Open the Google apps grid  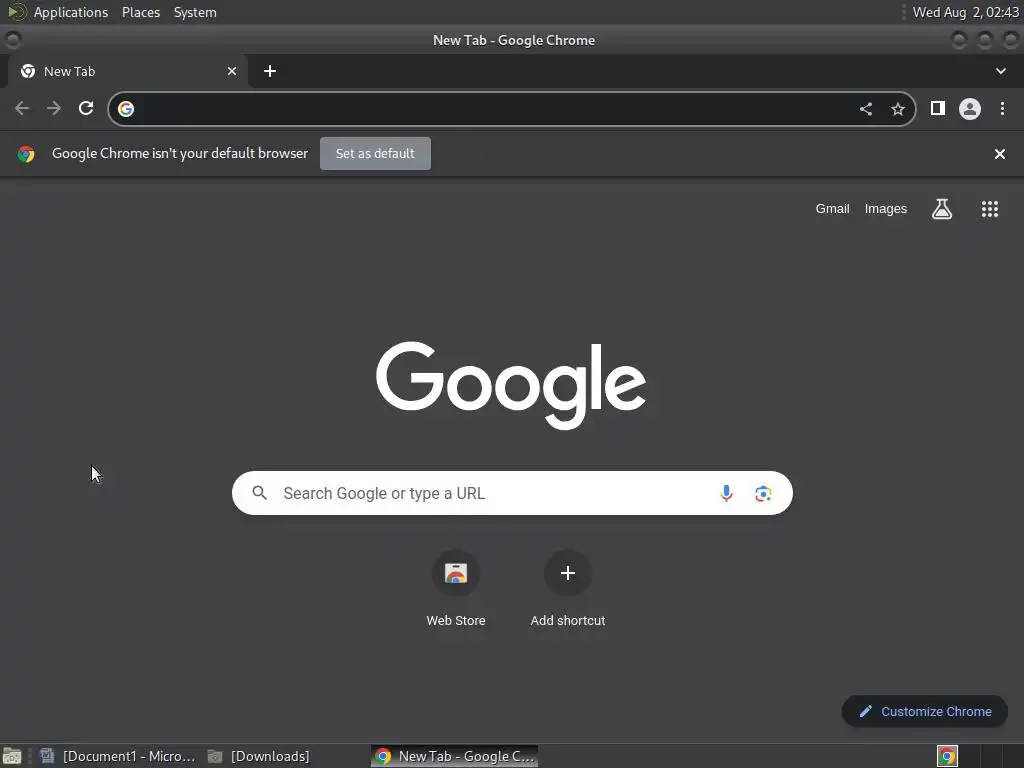point(990,209)
